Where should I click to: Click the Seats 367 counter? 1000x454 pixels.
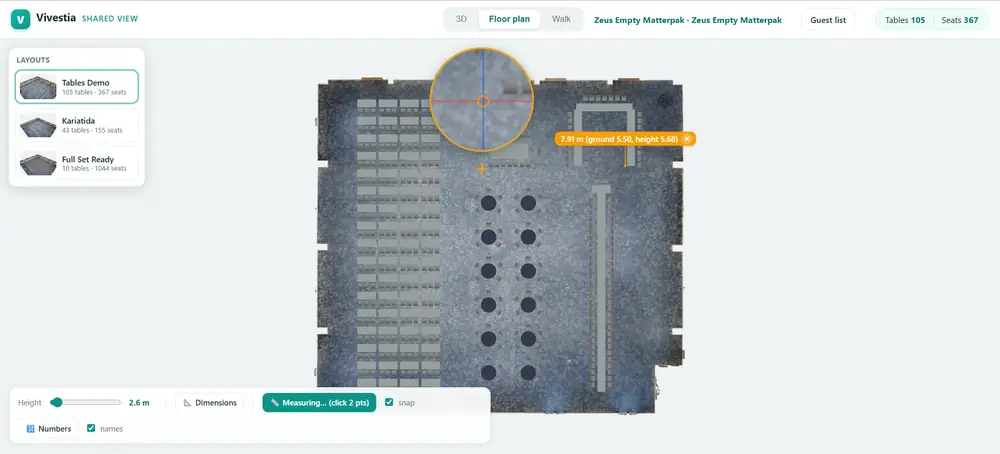coord(960,20)
